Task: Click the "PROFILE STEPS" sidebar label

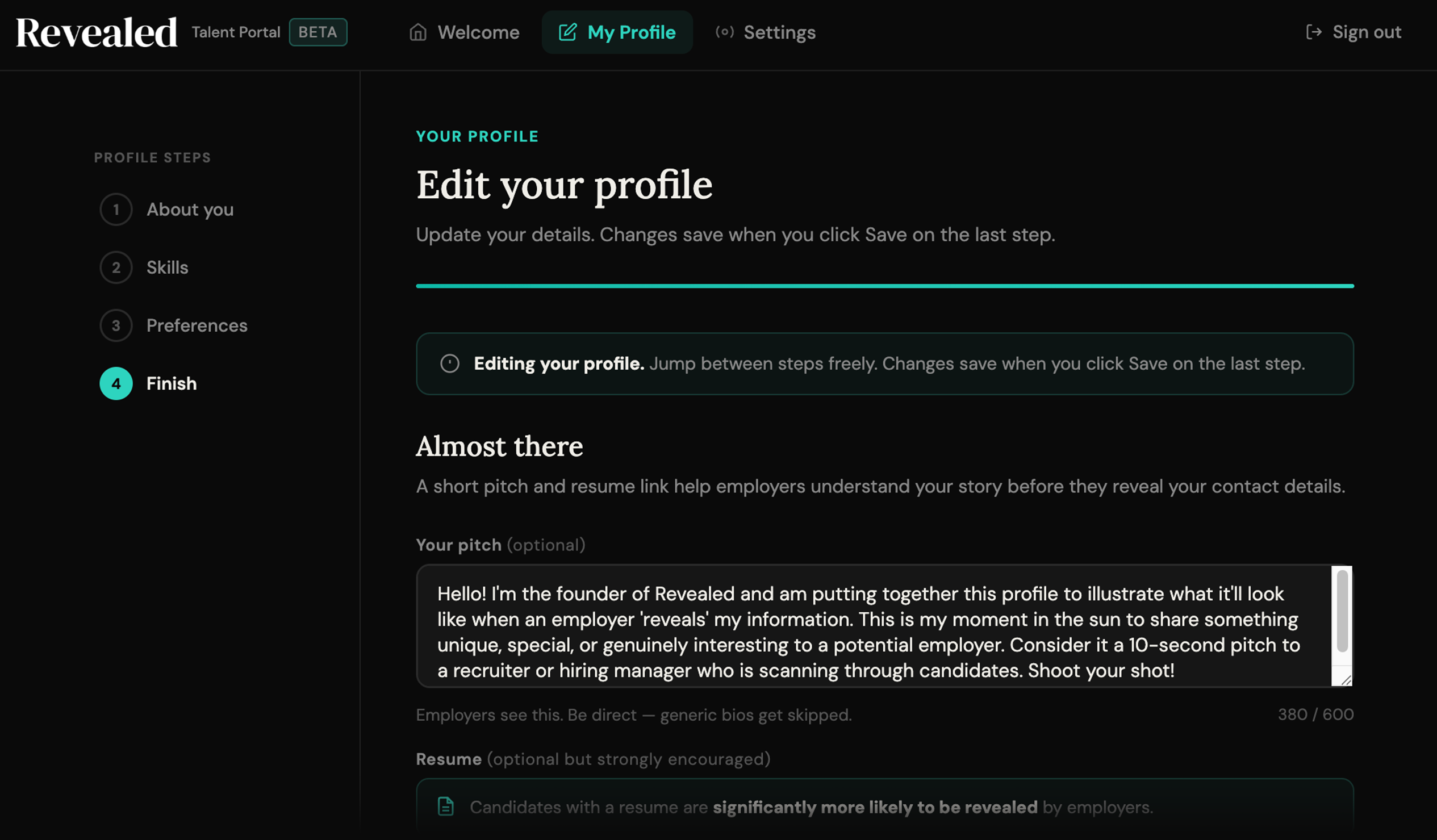Action: click(152, 158)
